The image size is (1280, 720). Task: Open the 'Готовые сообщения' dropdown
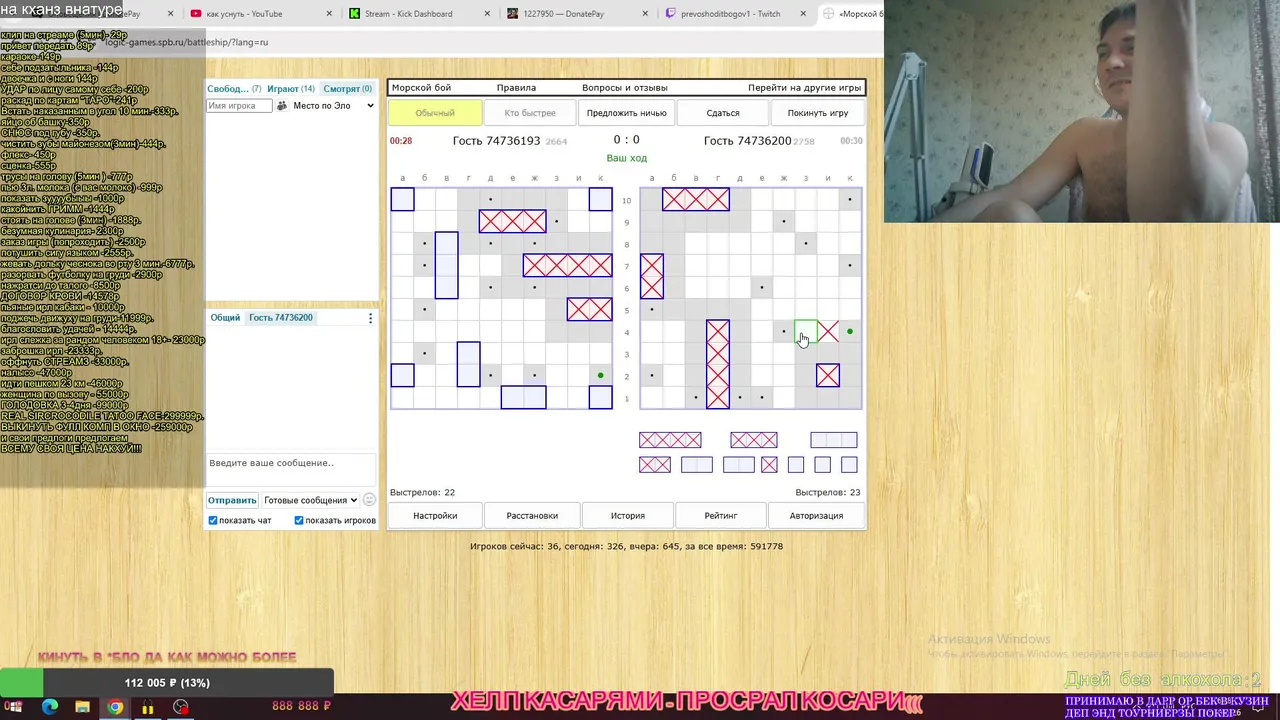tap(311, 500)
